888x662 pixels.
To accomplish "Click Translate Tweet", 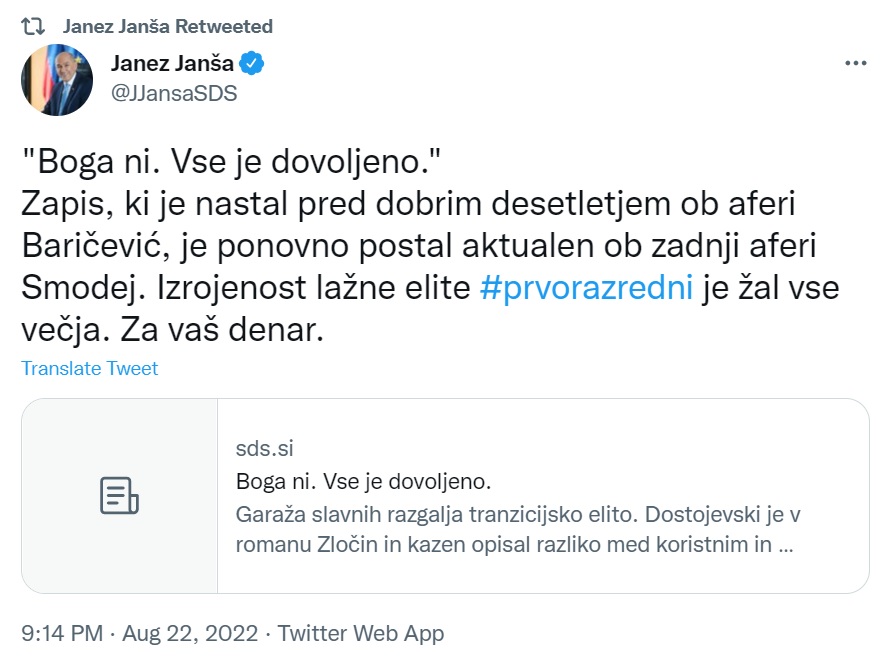I will point(90,369).
